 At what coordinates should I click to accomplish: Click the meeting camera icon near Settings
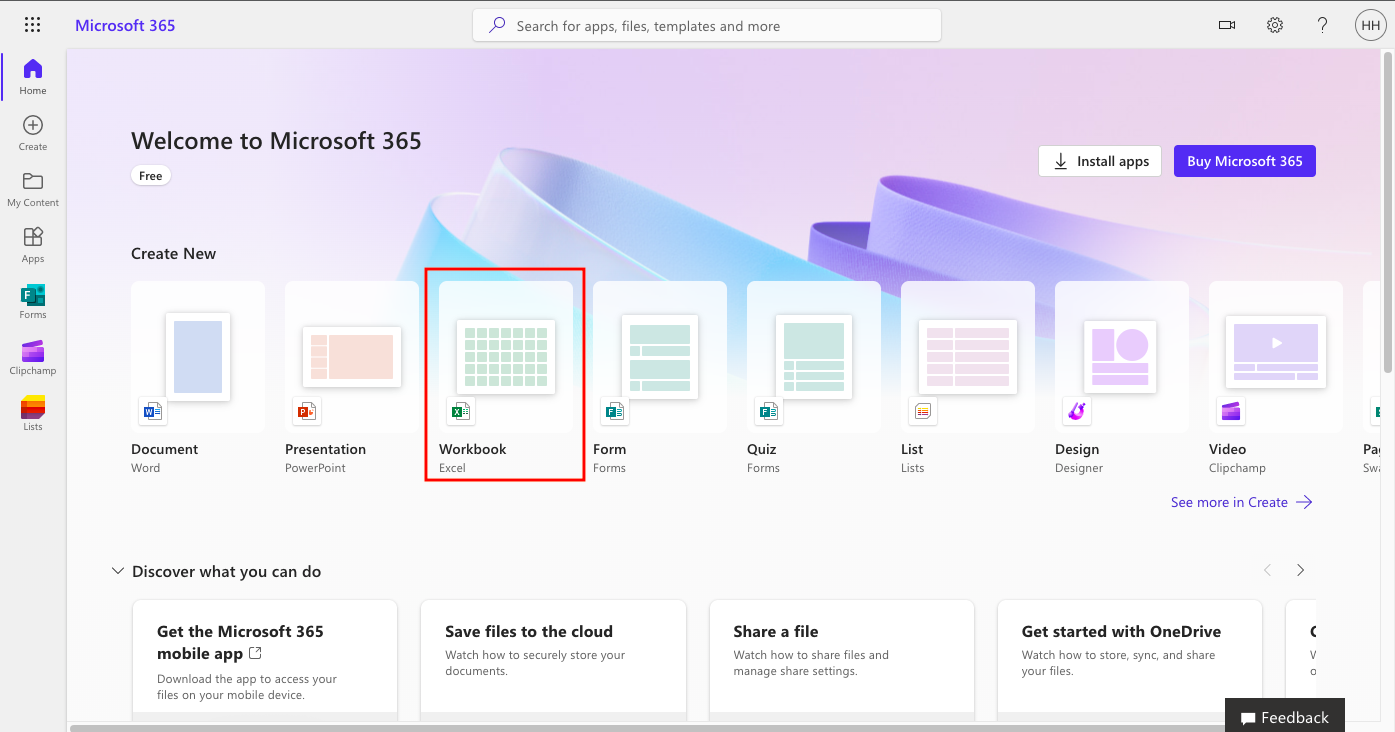[1227, 24]
